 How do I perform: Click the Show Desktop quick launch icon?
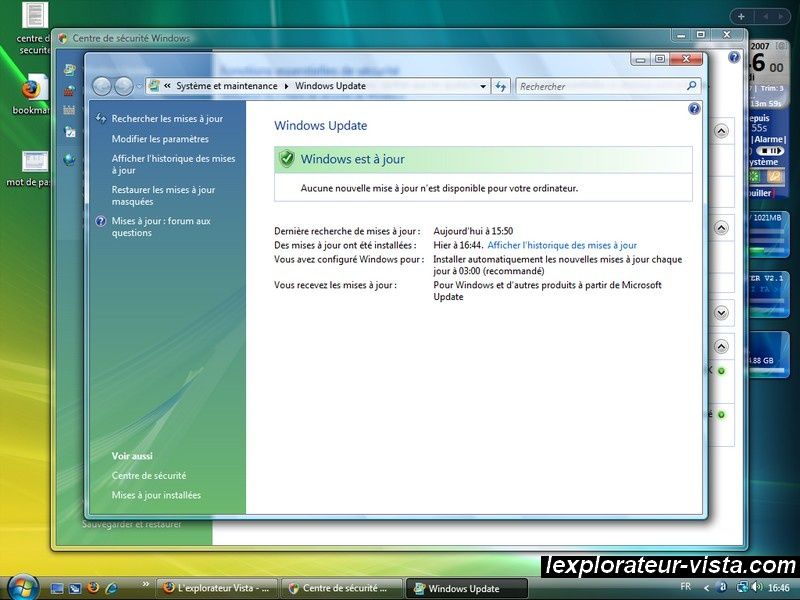(57, 588)
